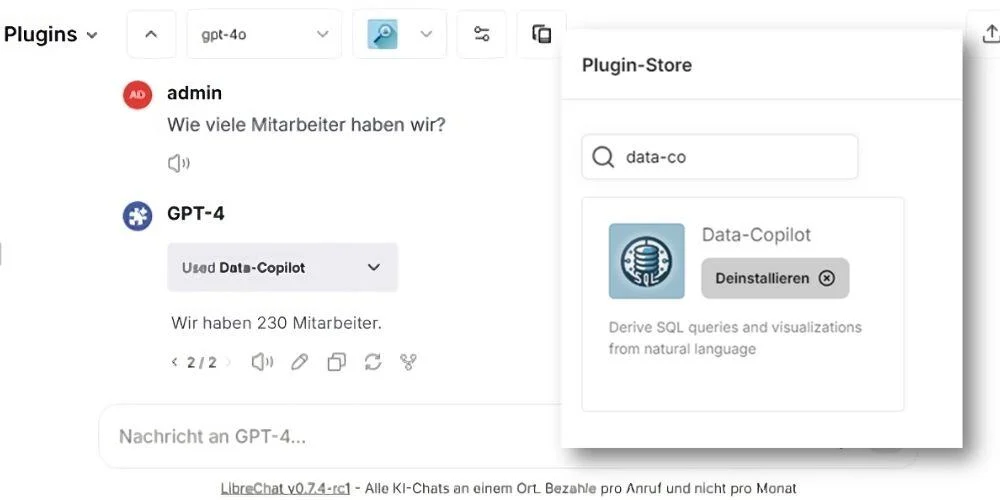The image size is (1000, 500).
Task: Click the Data-Copilot plugin thumbnail
Action: pos(647,261)
